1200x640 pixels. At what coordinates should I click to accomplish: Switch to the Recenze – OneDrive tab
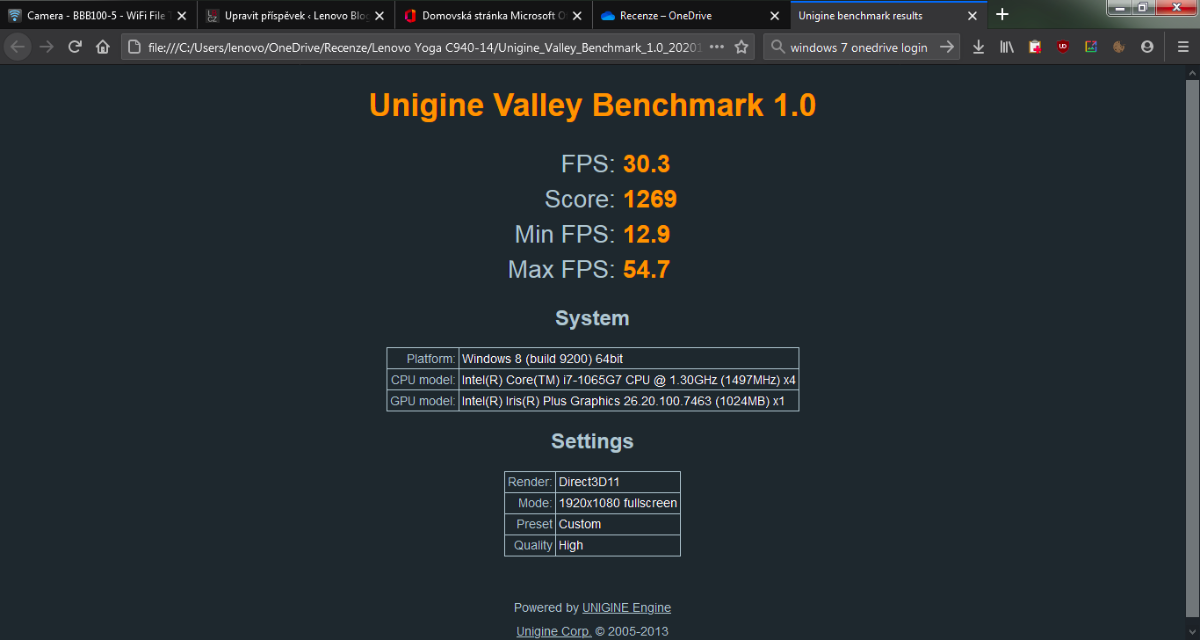680,16
